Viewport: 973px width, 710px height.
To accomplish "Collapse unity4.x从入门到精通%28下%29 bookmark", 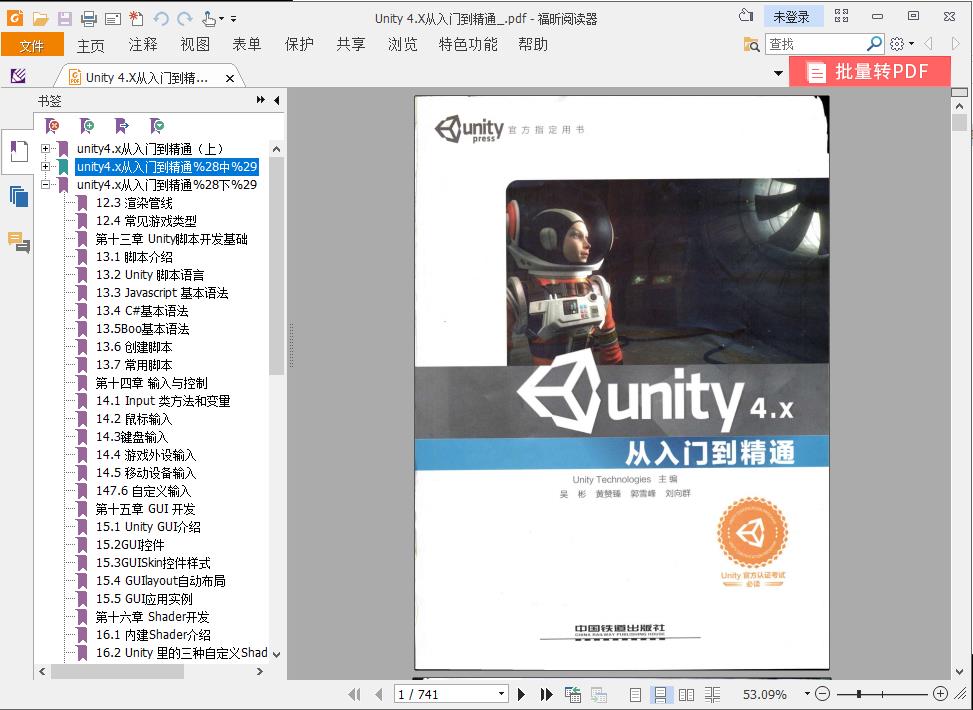I will coord(45,184).
